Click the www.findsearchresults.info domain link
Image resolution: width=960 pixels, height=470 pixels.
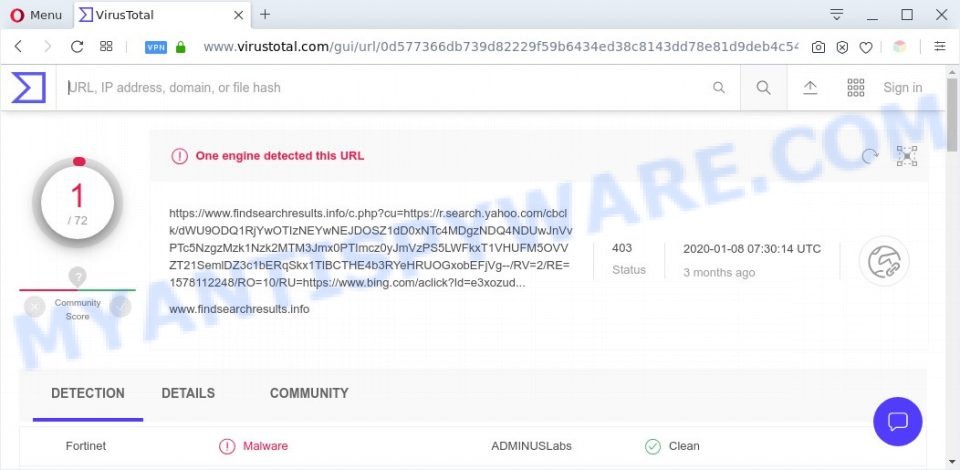coord(239,309)
